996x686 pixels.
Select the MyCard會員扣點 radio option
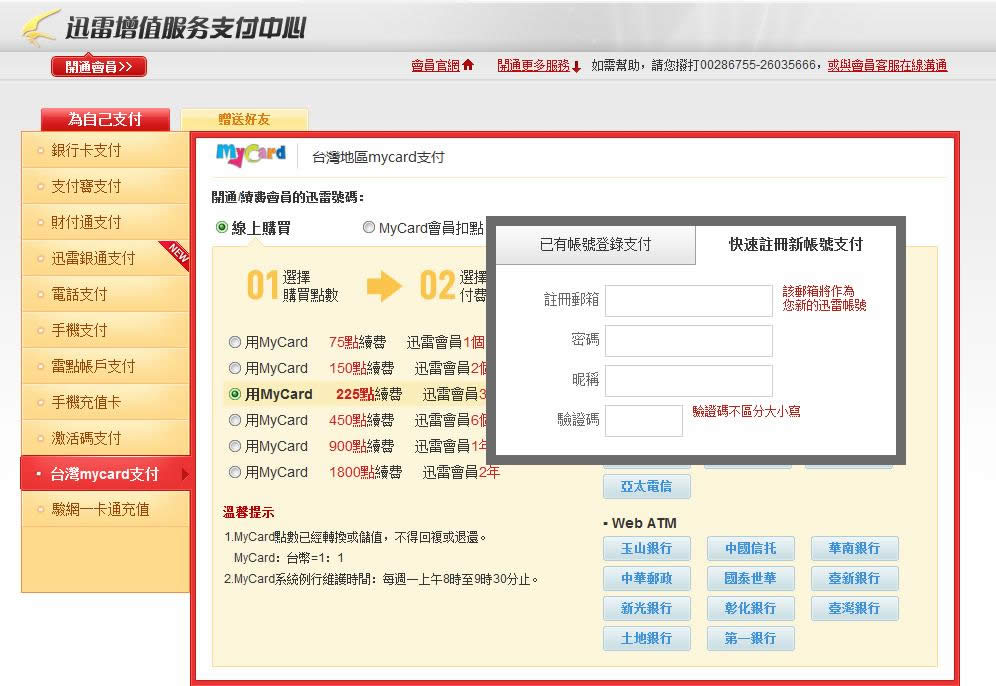click(368, 227)
